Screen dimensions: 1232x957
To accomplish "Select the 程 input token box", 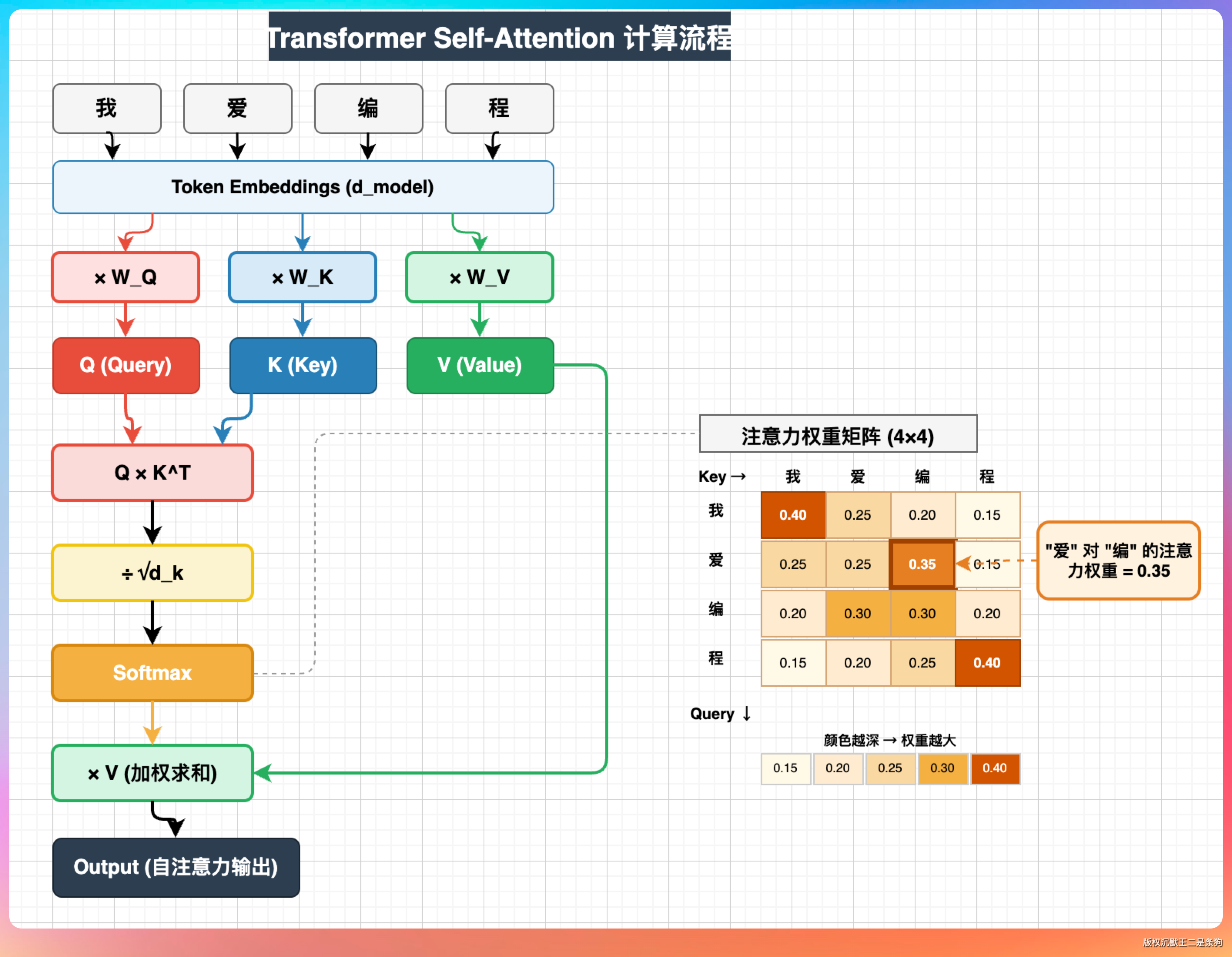I will click(x=499, y=108).
